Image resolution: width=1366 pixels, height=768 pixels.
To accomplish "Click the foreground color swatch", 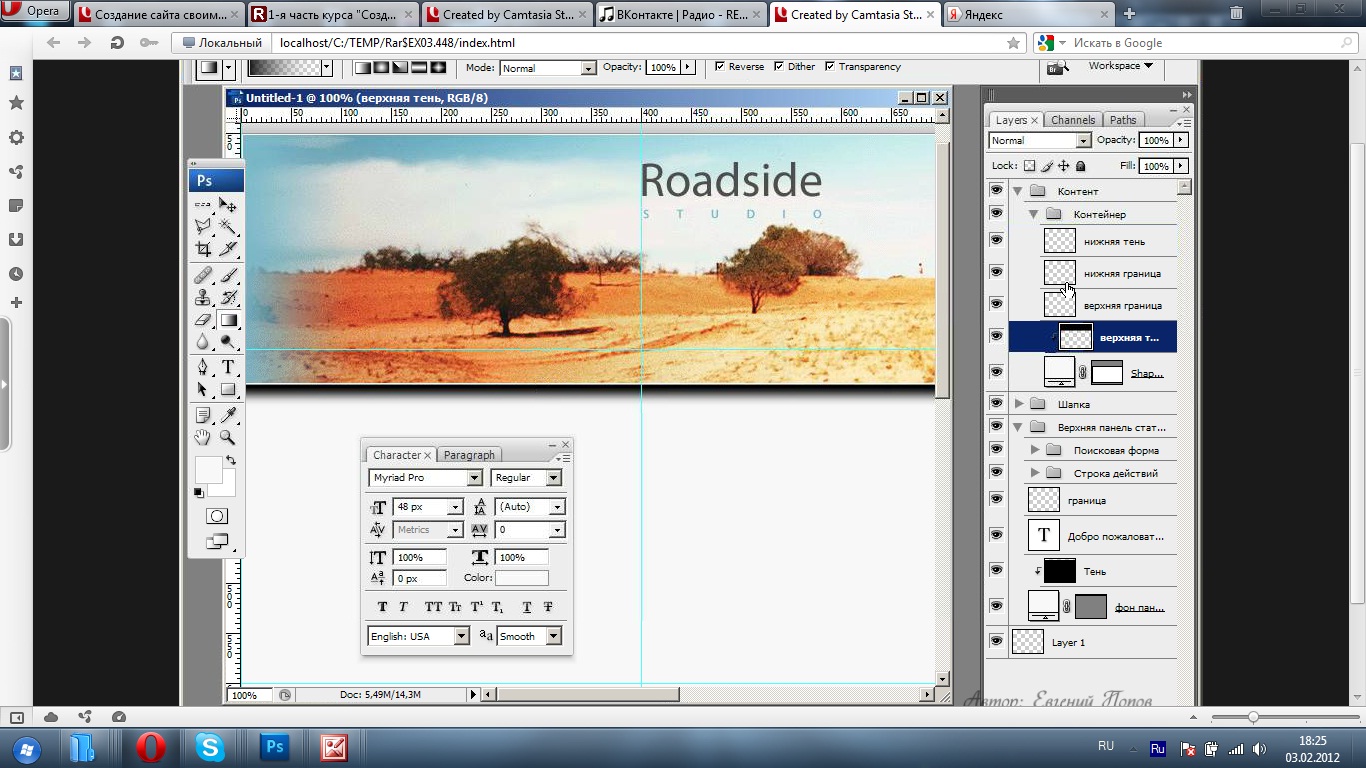I will (207, 470).
